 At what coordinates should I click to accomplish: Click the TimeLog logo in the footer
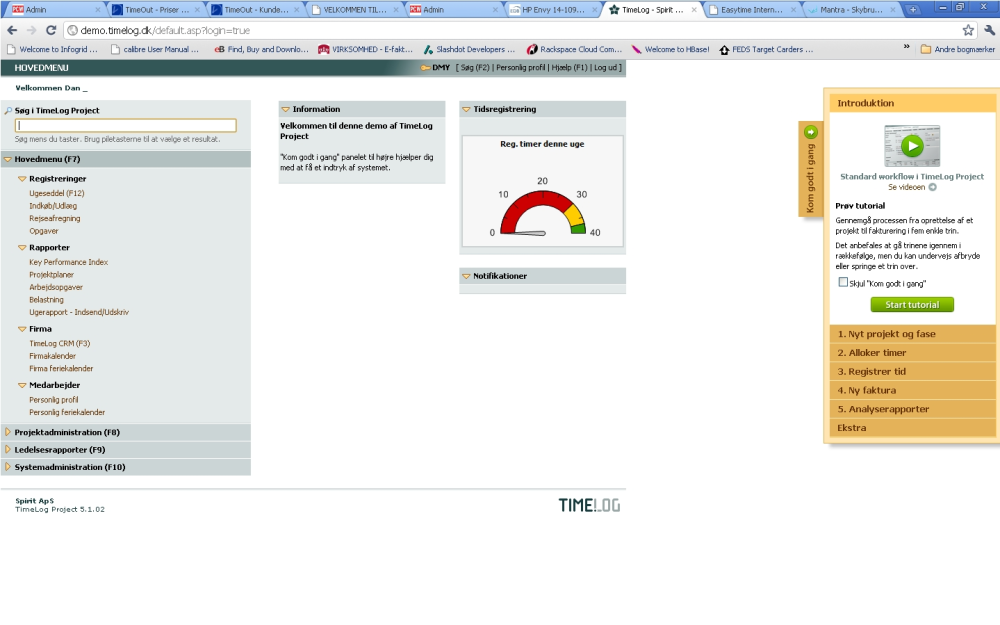(x=589, y=505)
